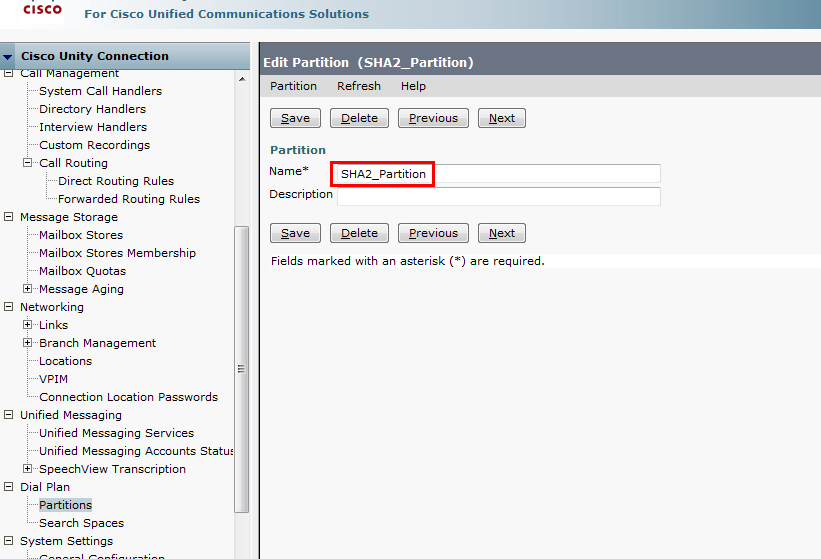Expand the Links node

28,325
